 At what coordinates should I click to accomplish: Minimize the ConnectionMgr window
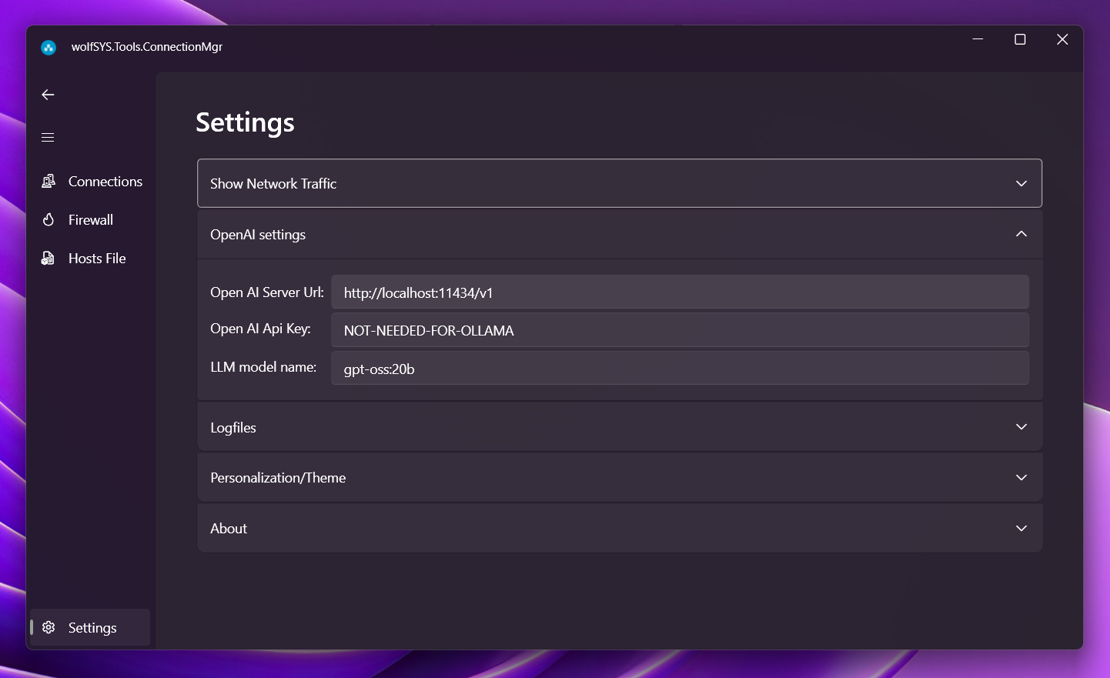(978, 40)
